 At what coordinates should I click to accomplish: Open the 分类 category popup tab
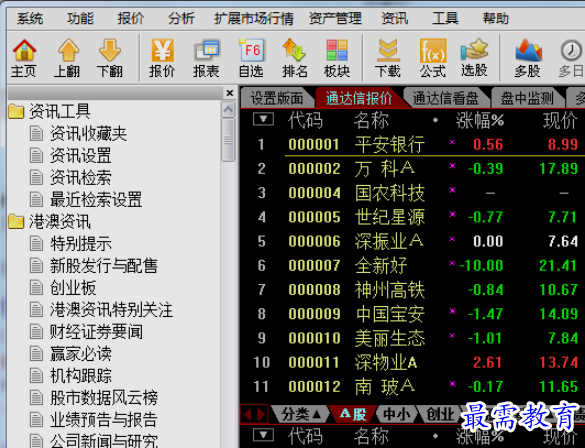[x=300, y=414]
